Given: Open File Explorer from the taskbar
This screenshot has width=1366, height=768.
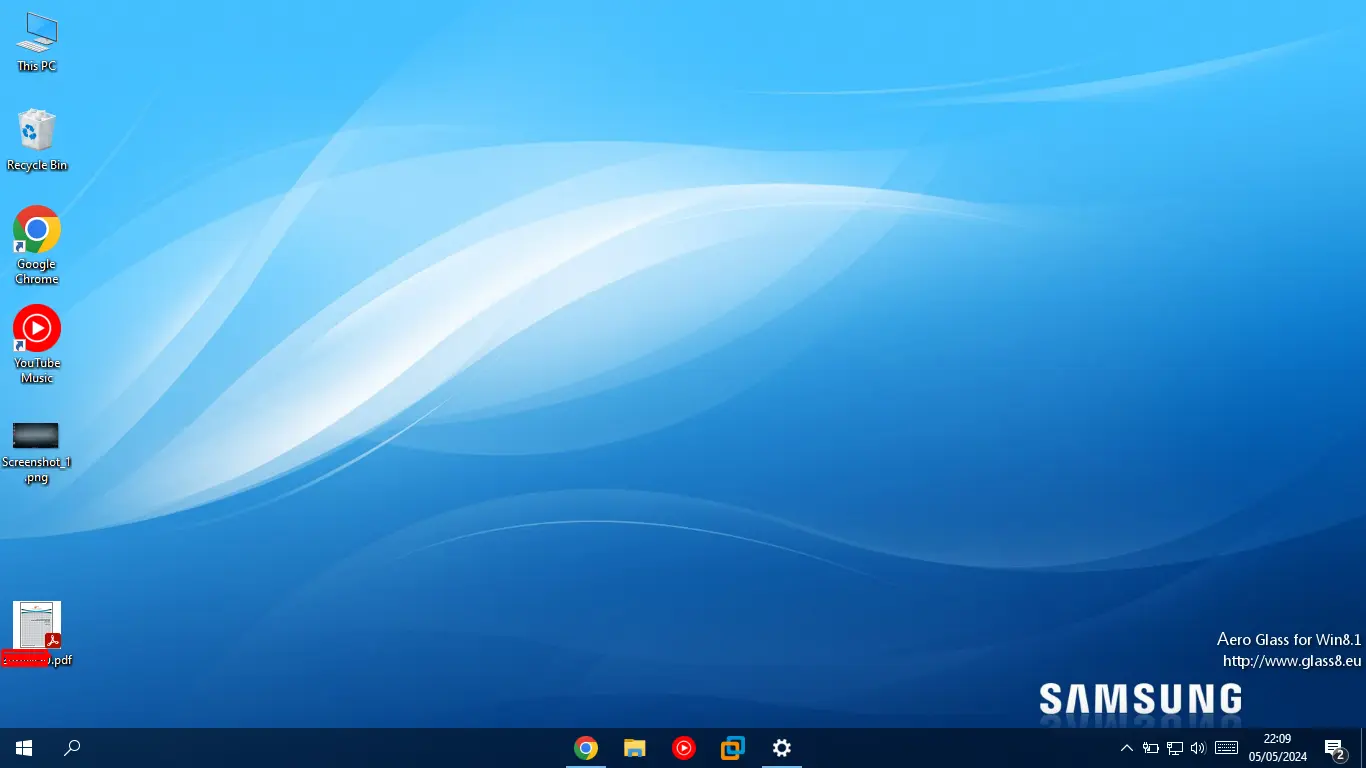Looking at the screenshot, I should (x=635, y=748).
